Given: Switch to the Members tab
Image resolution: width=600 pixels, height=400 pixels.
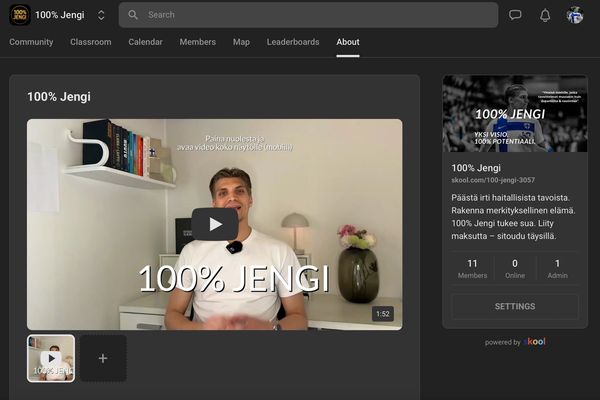Looking at the screenshot, I should [x=198, y=42].
